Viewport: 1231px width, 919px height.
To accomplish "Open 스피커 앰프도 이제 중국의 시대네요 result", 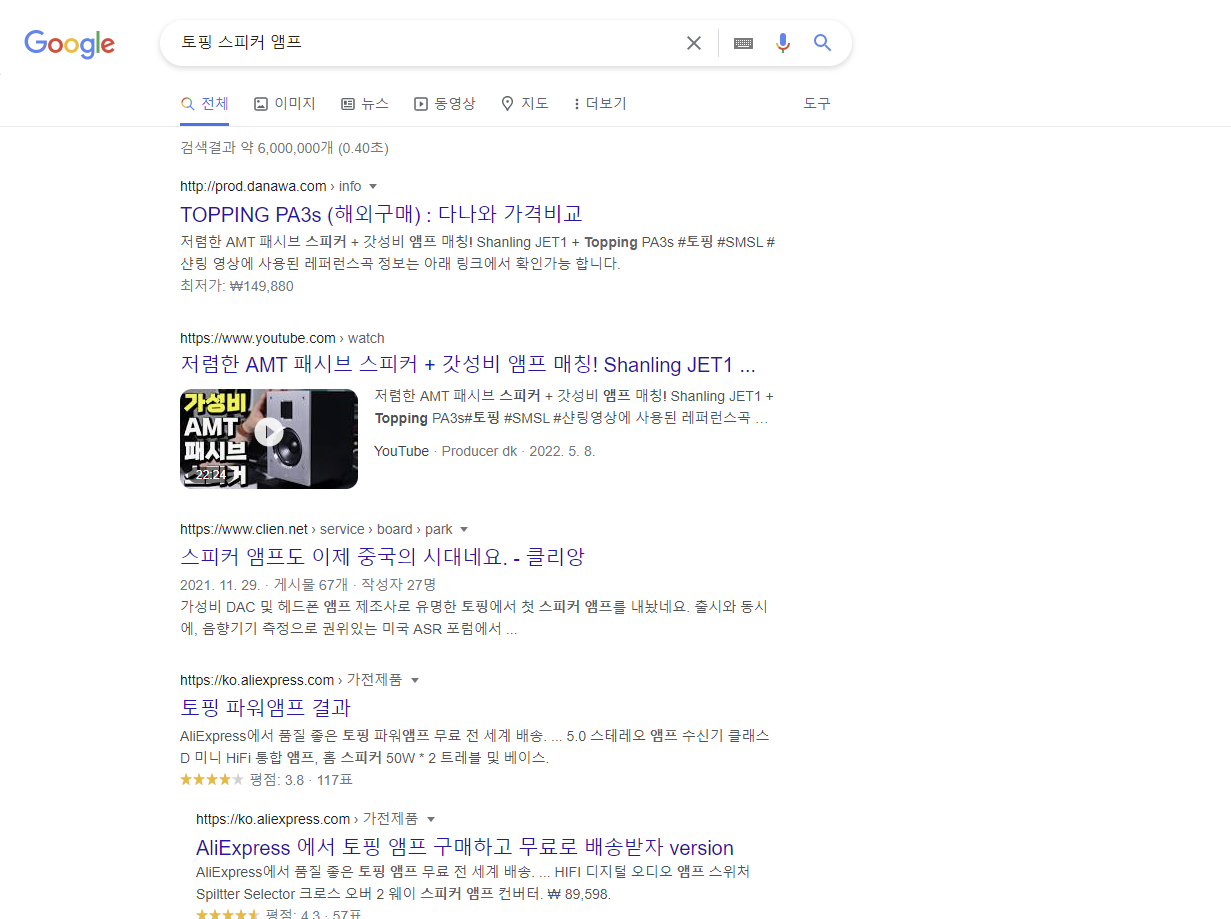I will 382,557.
